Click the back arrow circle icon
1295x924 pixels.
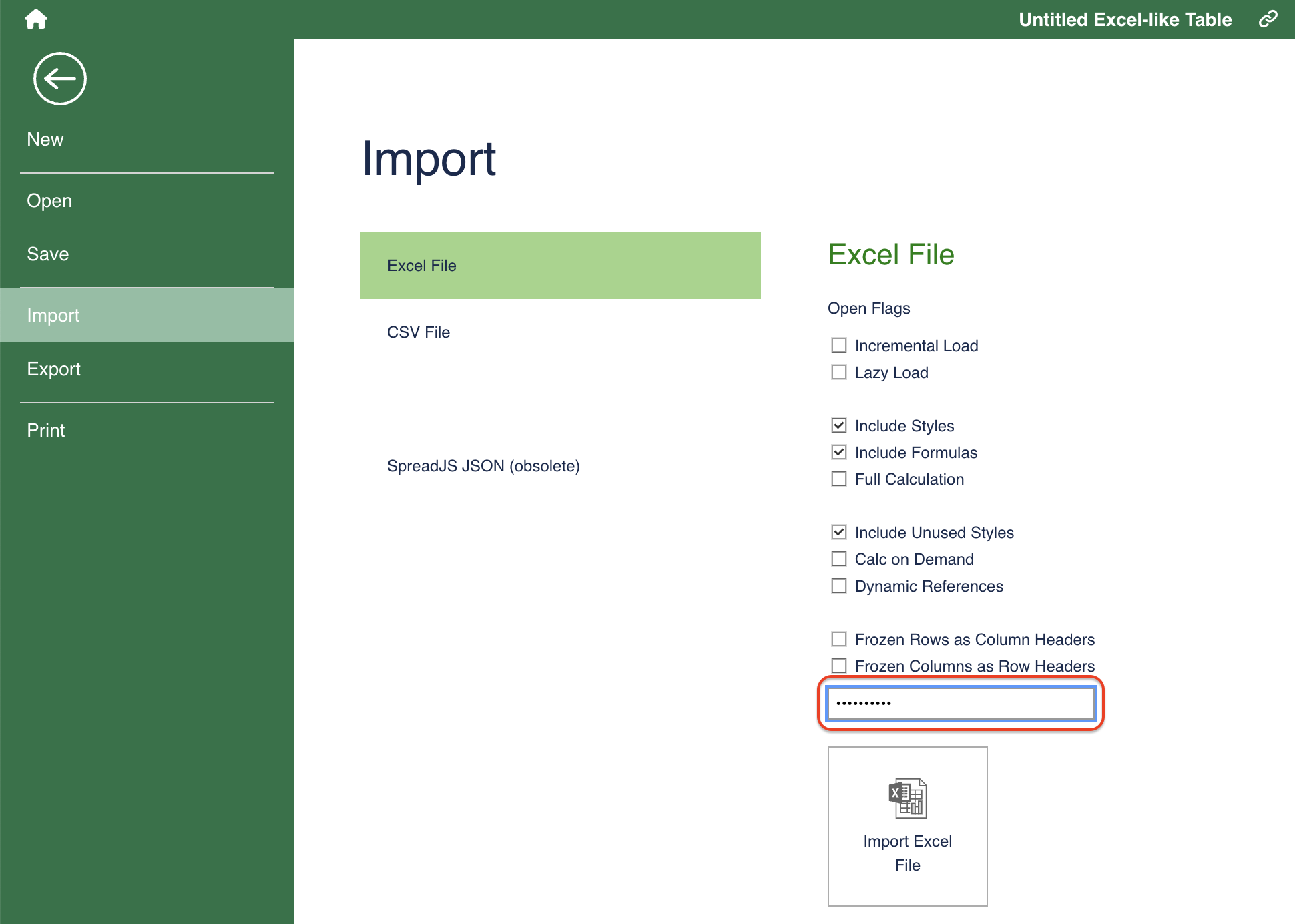click(60, 79)
